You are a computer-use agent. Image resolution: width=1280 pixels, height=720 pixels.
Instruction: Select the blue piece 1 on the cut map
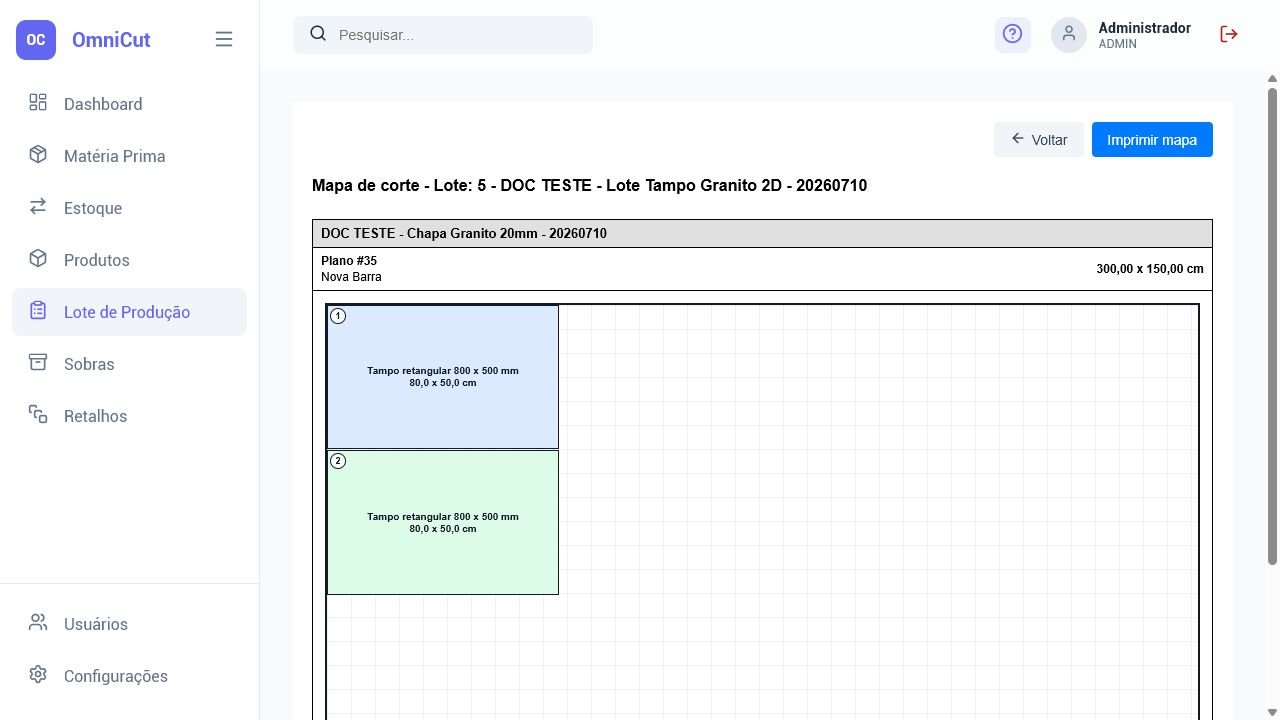pos(443,377)
